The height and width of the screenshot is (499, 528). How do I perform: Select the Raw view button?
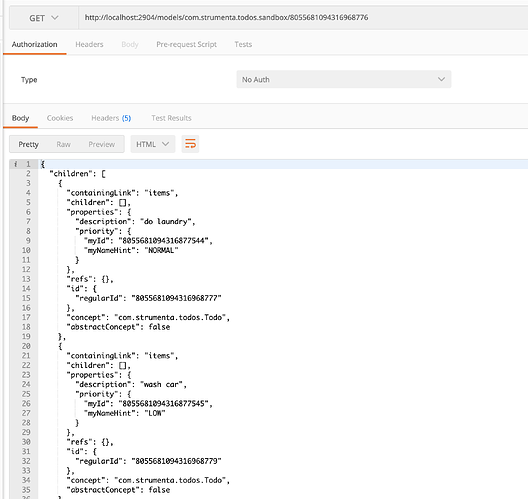tap(63, 144)
